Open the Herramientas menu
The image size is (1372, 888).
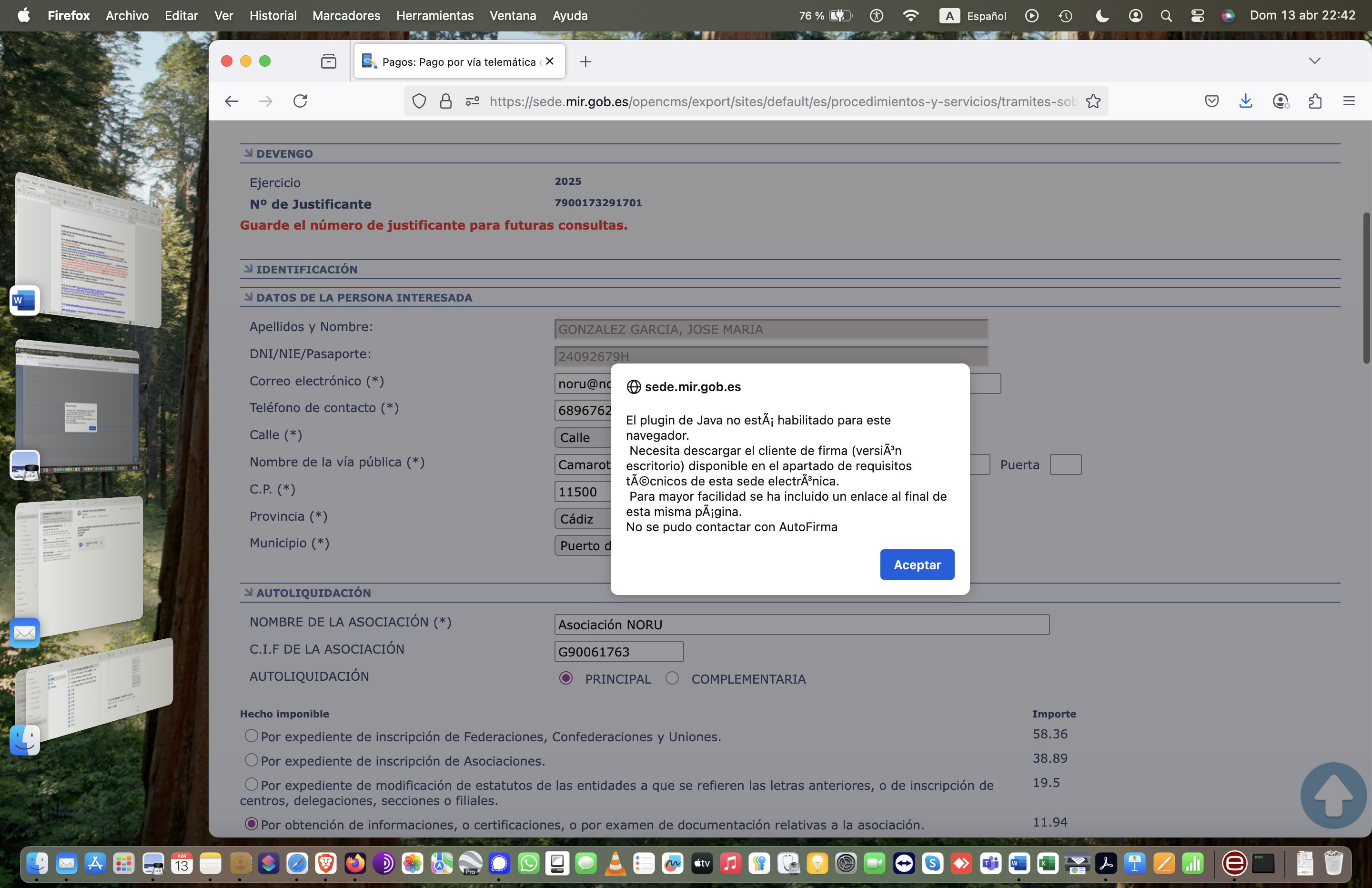[x=434, y=16]
